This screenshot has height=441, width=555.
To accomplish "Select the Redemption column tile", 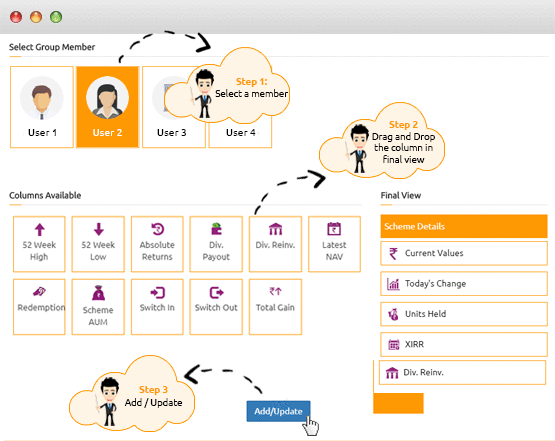I will point(39,307).
